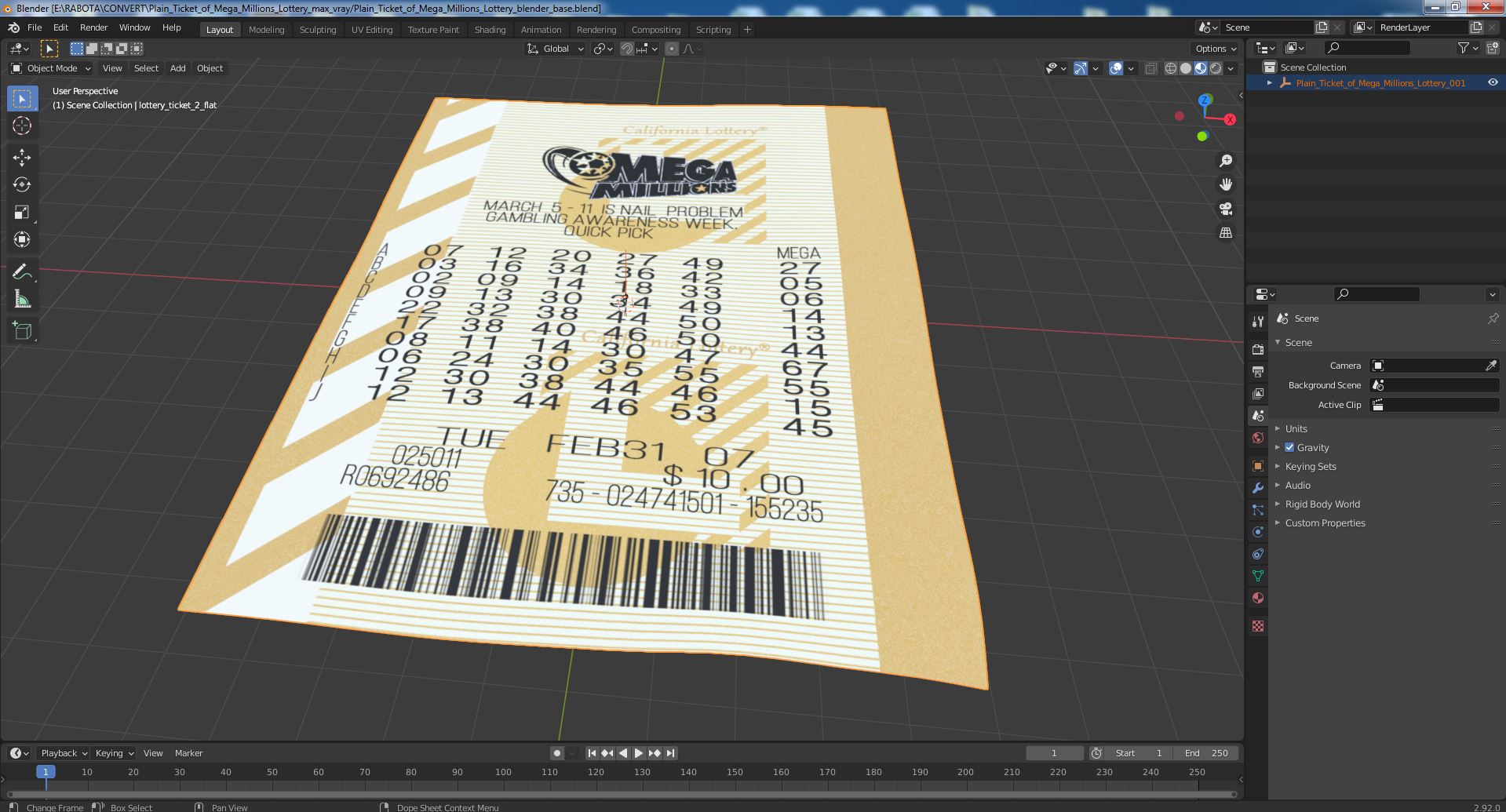Screen dimensions: 1506x812
Task: Open the viewport Add menu
Action: coord(178,68)
